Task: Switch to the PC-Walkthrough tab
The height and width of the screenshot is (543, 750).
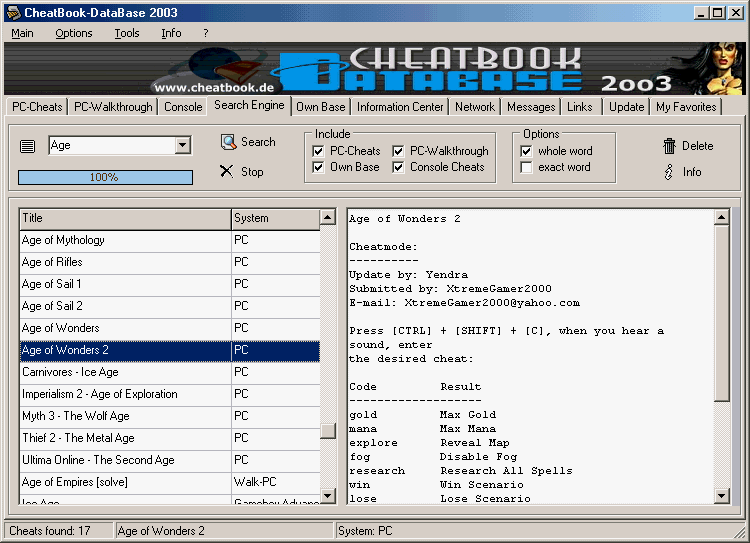Action: point(114,107)
